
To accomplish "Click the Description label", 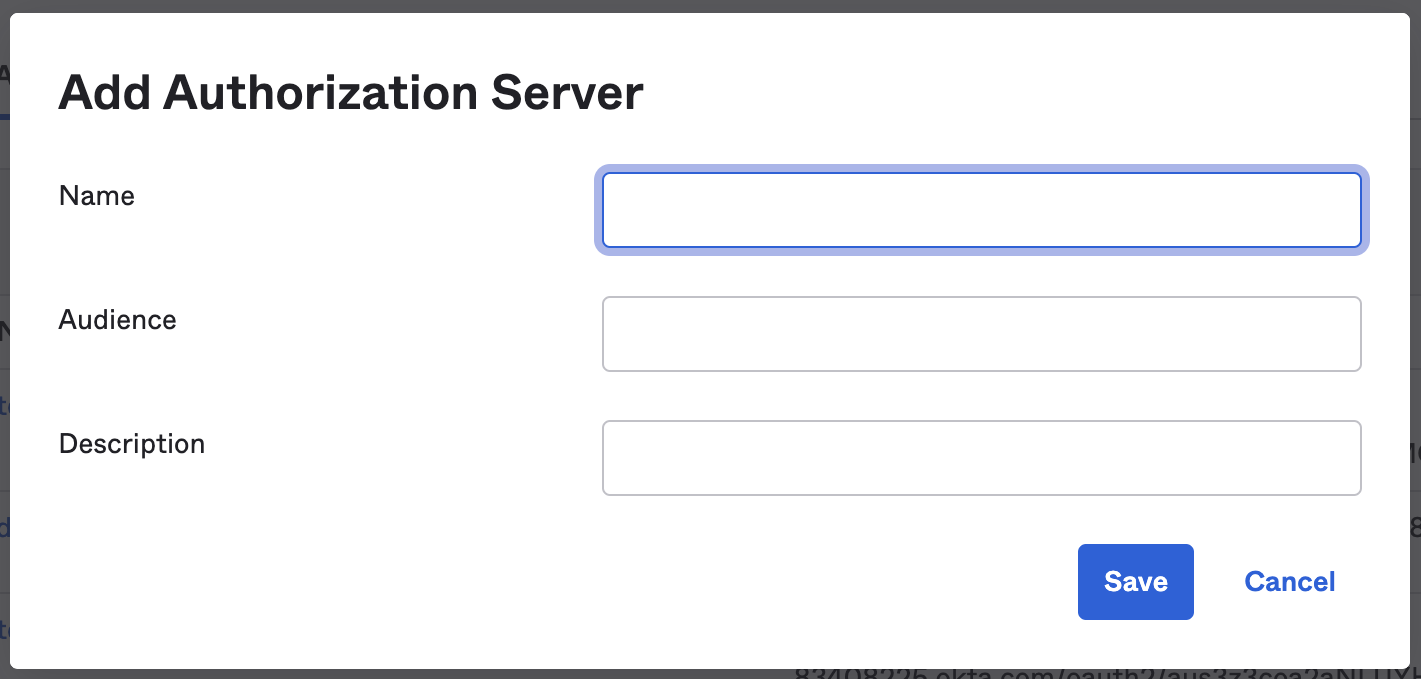I will click(x=131, y=443).
